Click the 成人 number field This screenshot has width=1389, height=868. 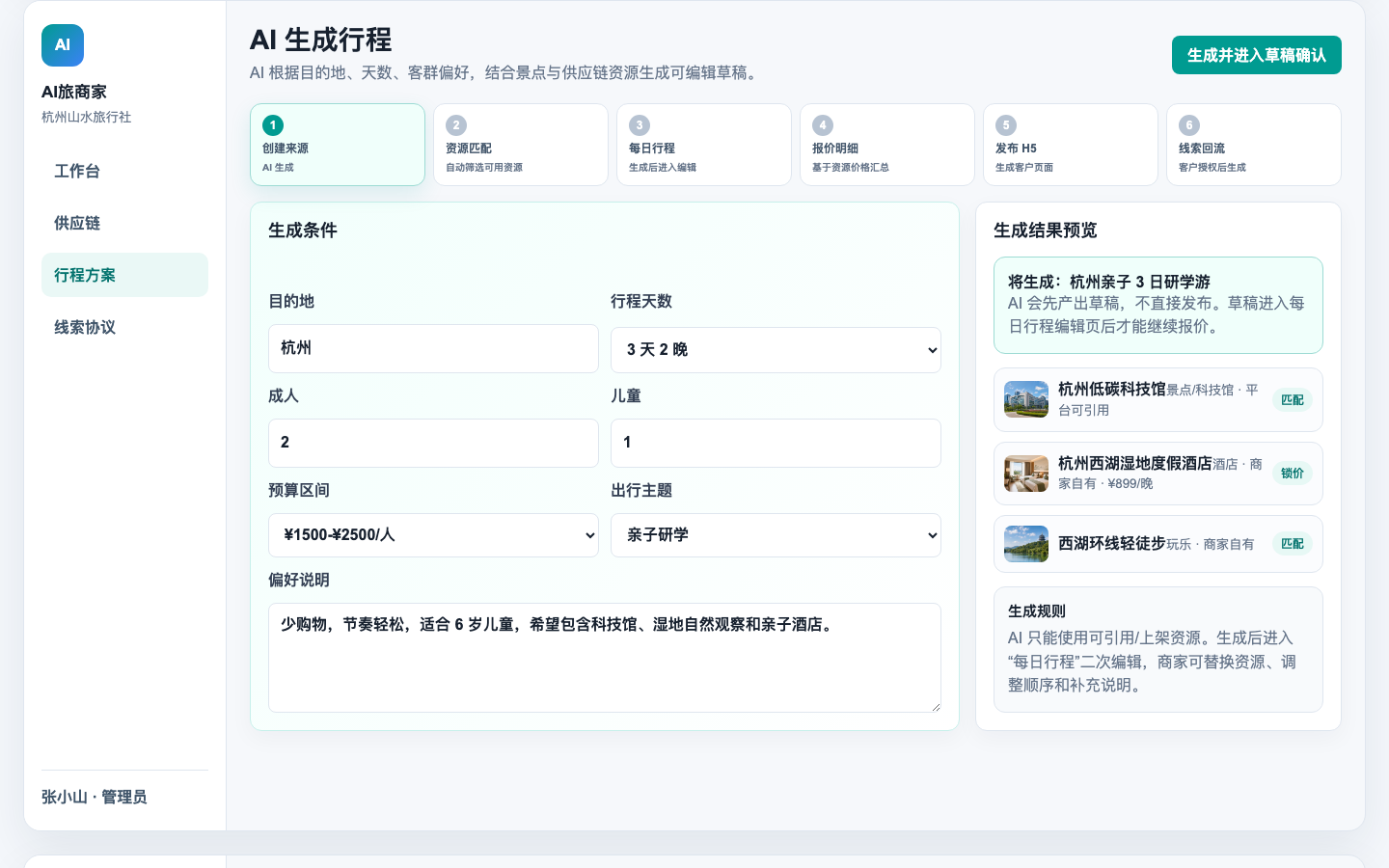433,443
